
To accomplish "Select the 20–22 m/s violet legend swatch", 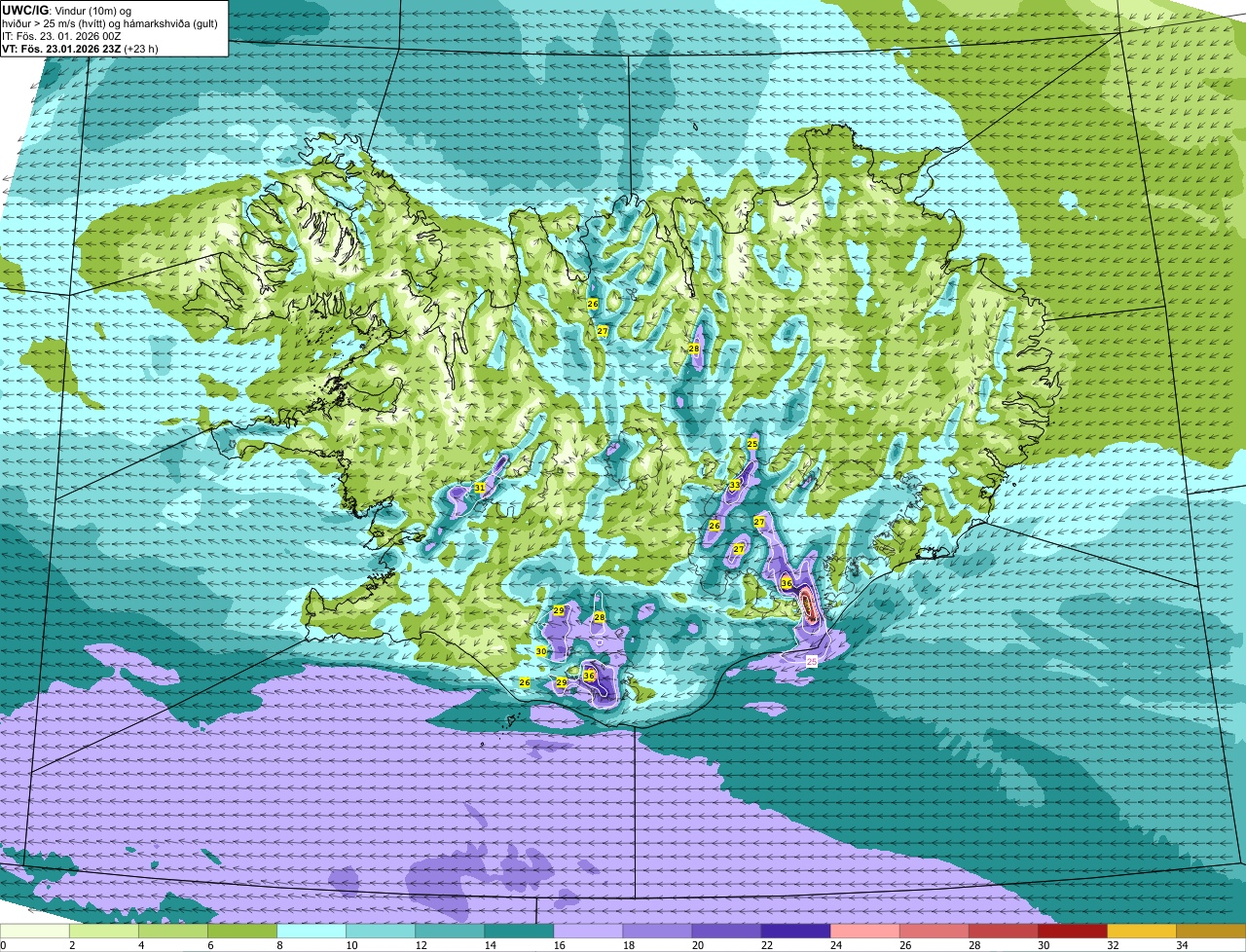I will tap(726, 931).
